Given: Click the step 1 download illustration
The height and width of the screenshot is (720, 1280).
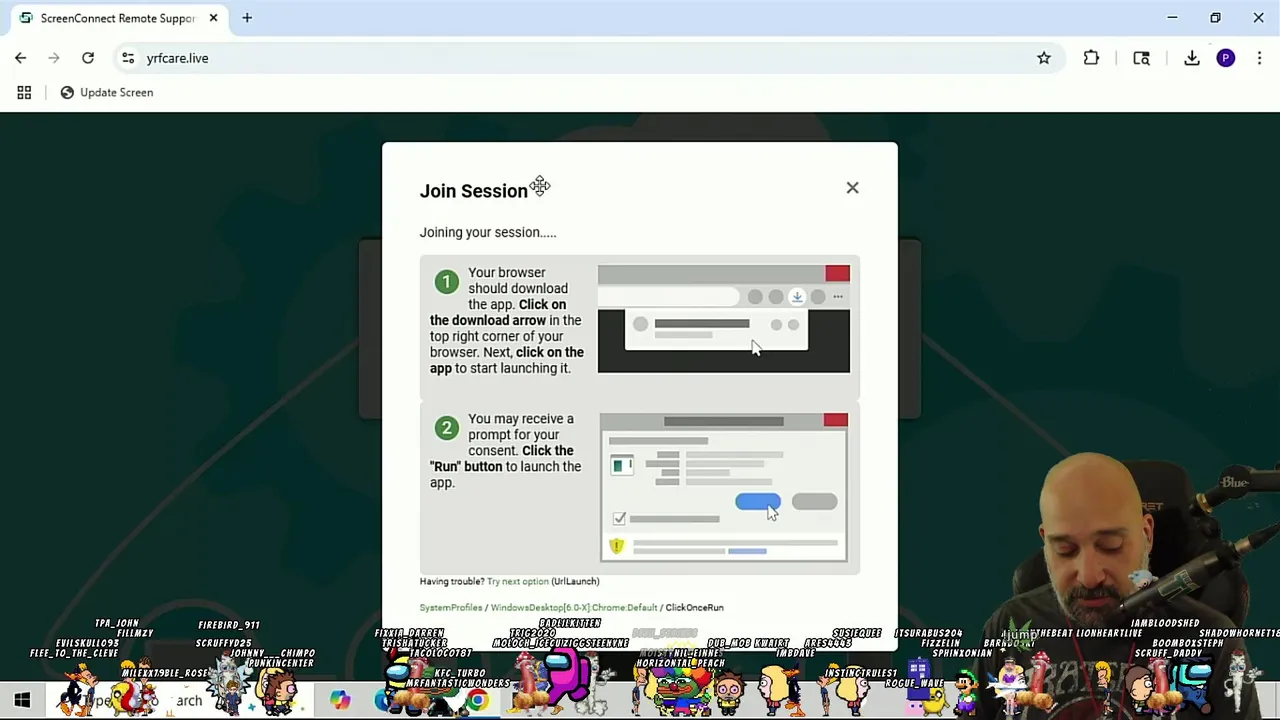Looking at the screenshot, I should (x=724, y=319).
